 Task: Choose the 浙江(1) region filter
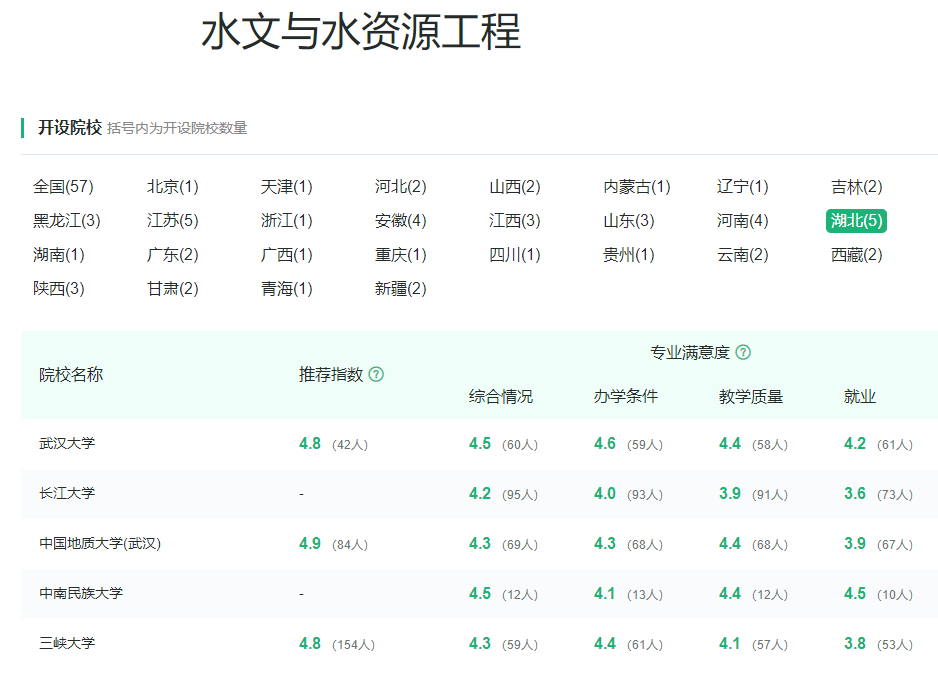(287, 221)
